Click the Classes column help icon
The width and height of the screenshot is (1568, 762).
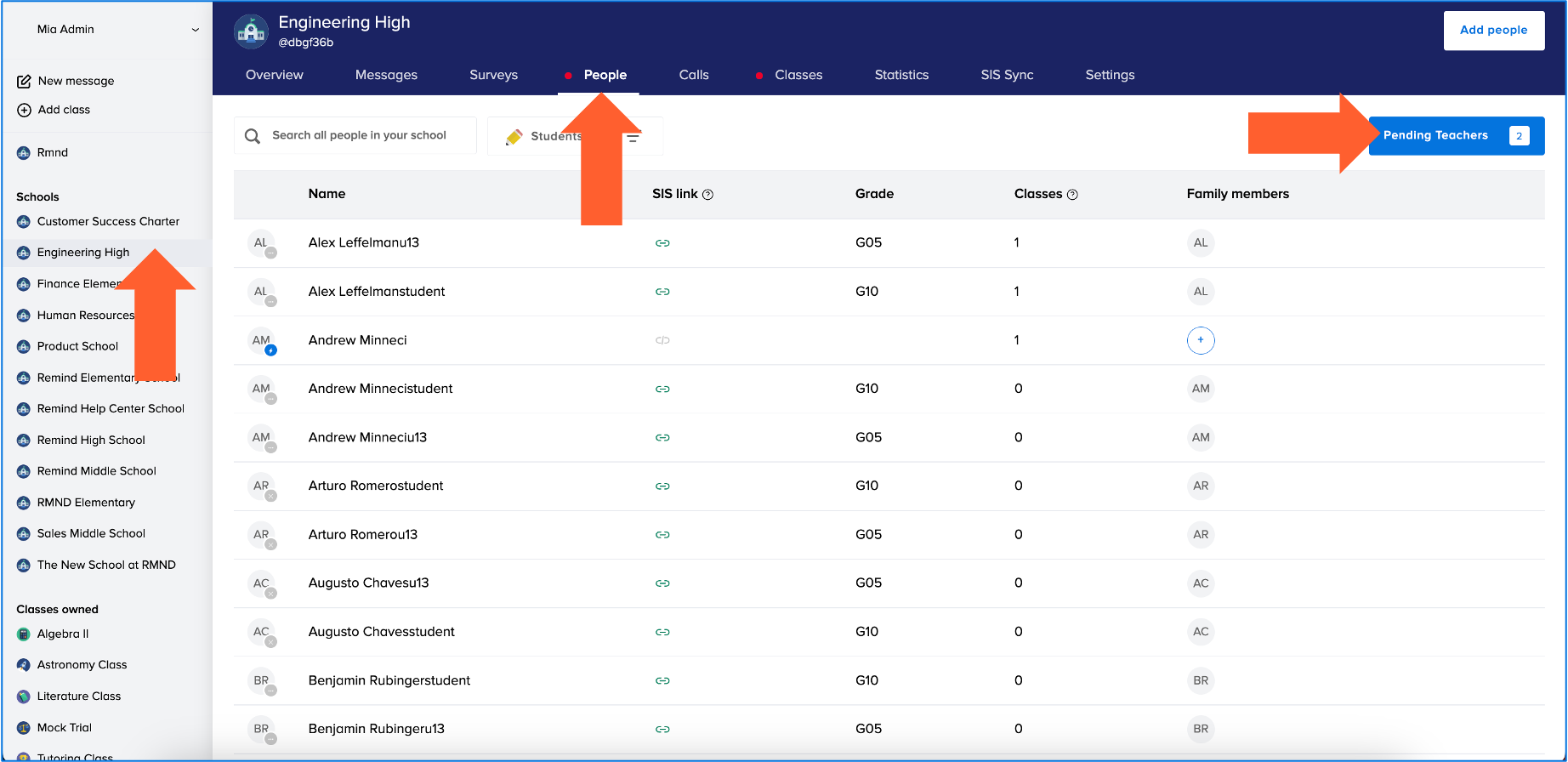1072,195
